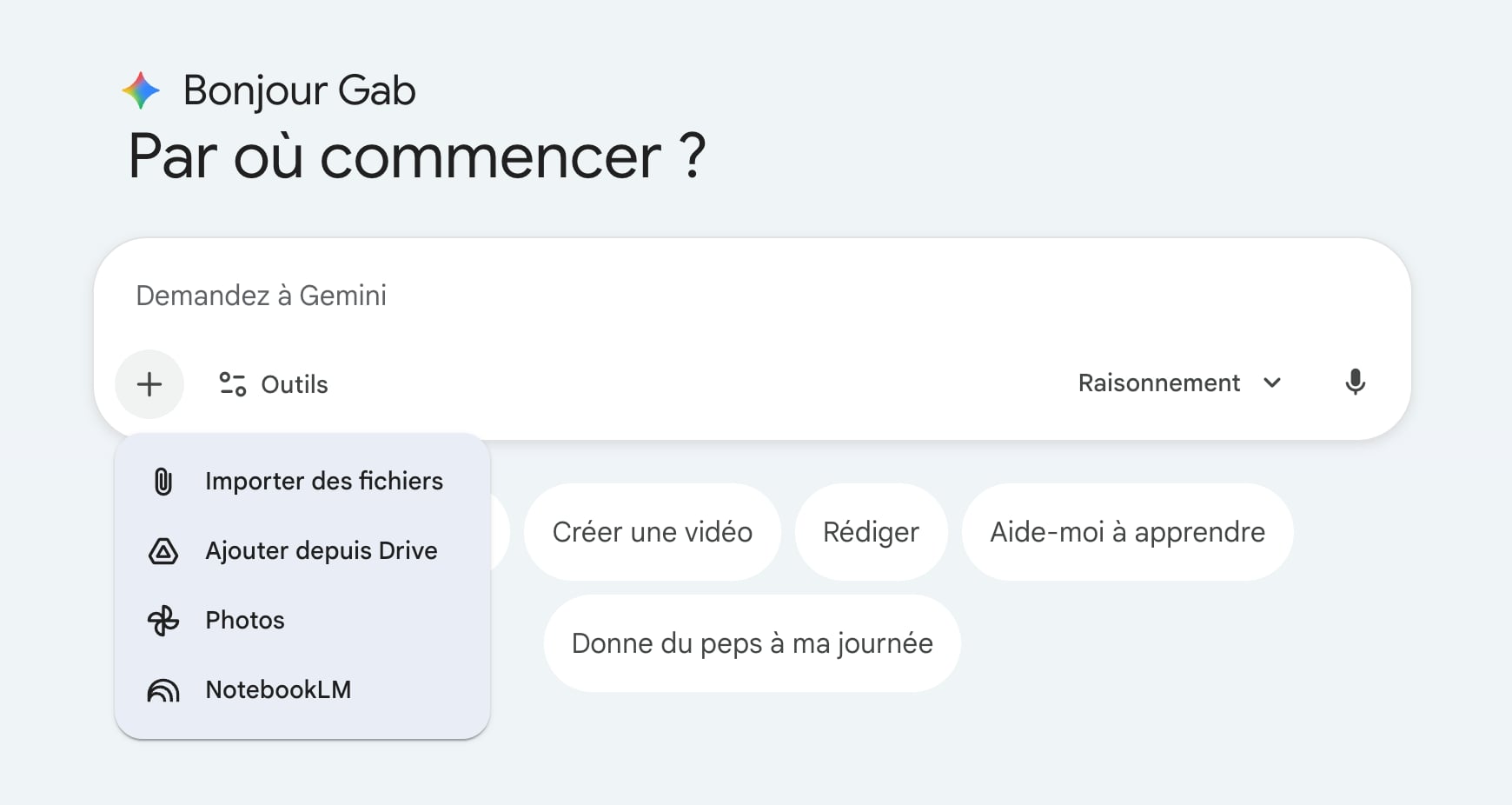Pick the Photos menu option
The height and width of the screenshot is (805, 1512).
[245, 621]
